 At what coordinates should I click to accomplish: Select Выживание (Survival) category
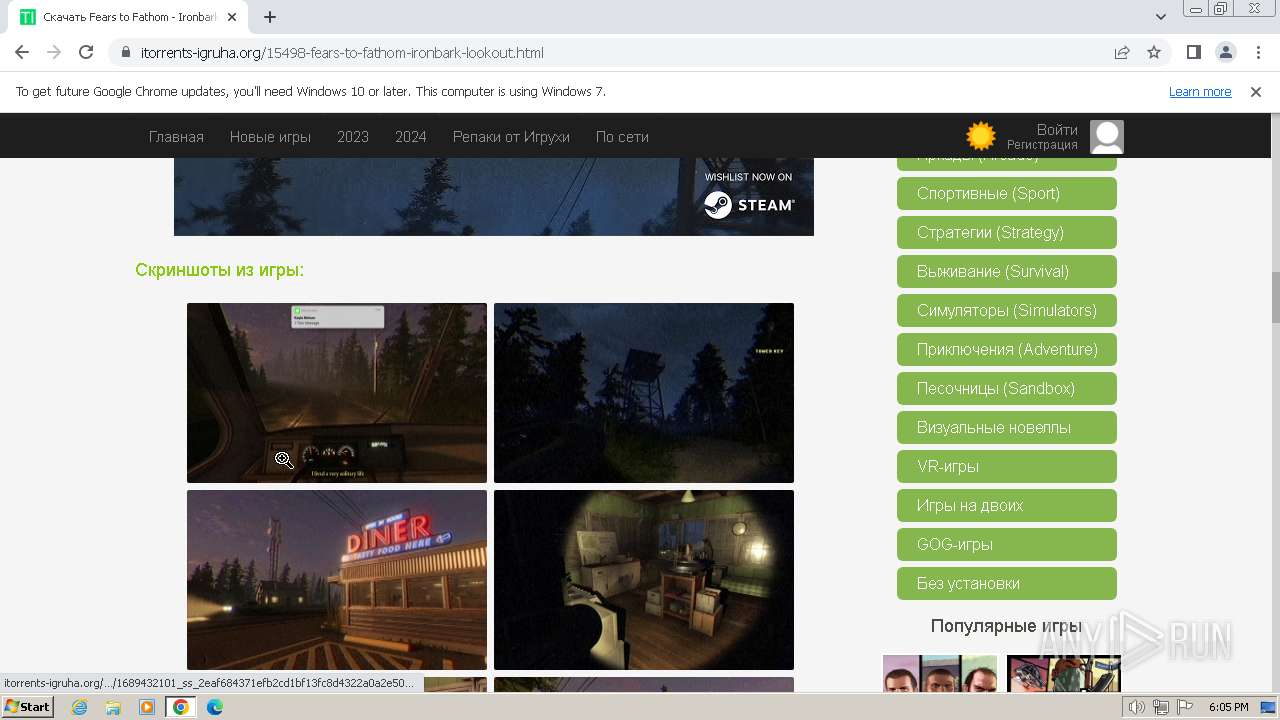(1007, 271)
